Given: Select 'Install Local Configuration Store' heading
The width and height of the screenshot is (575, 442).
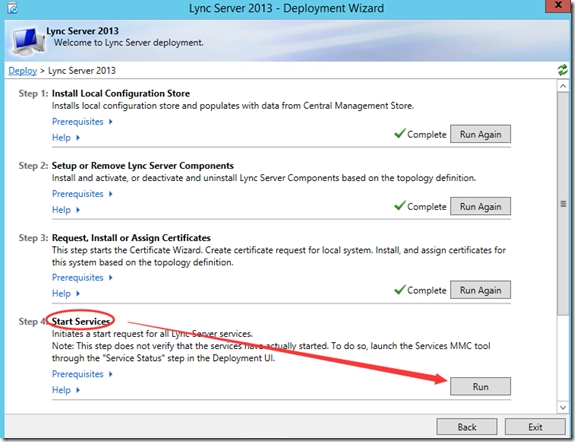Looking at the screenshot, I should pos(121,94).
